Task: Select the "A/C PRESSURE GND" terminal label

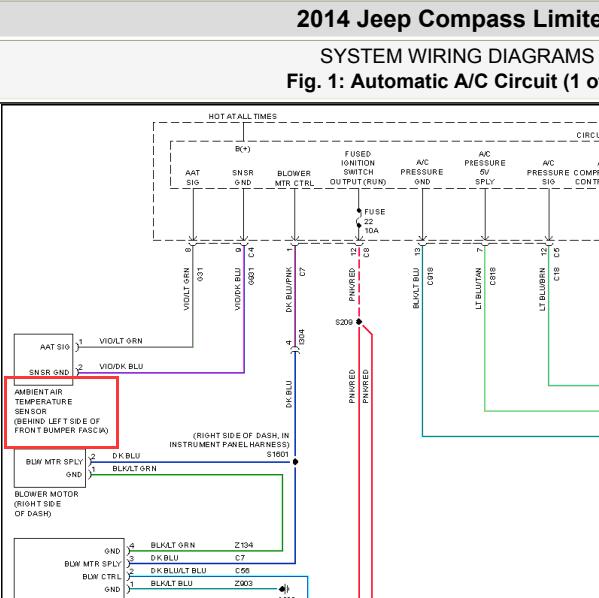Action: coord(422,172)
